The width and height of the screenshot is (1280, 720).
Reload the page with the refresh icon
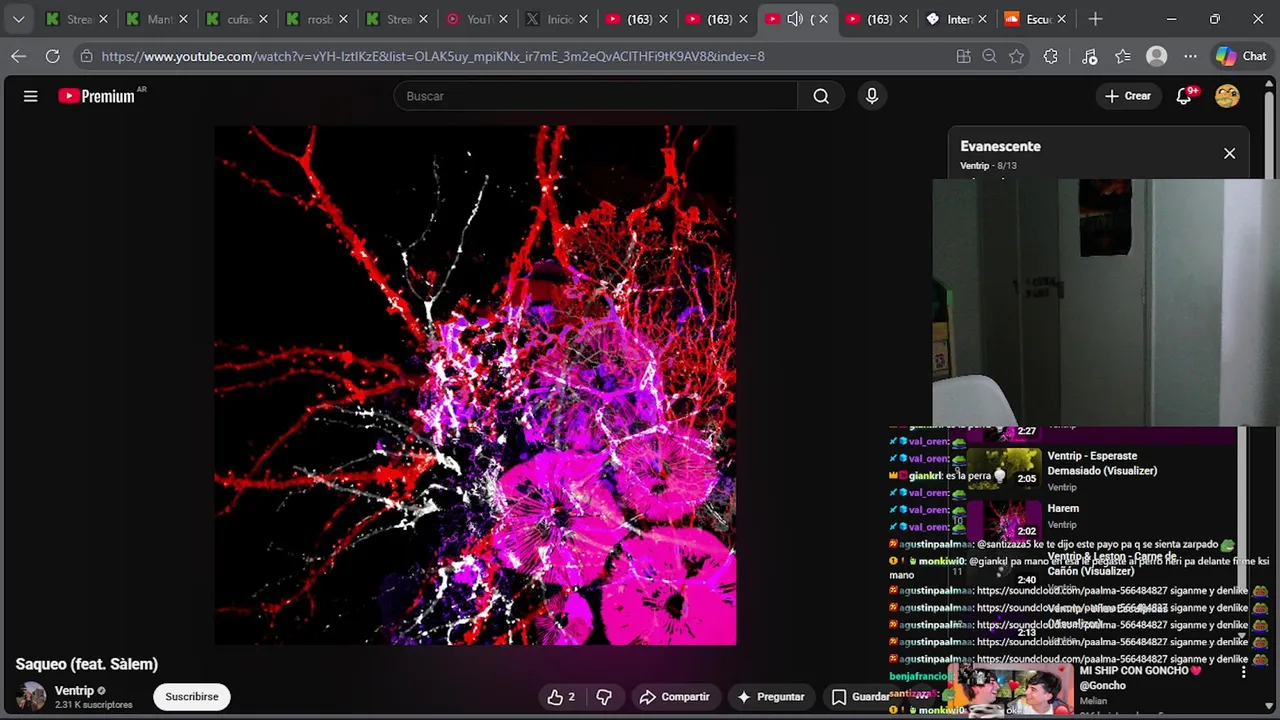point(52,56)
